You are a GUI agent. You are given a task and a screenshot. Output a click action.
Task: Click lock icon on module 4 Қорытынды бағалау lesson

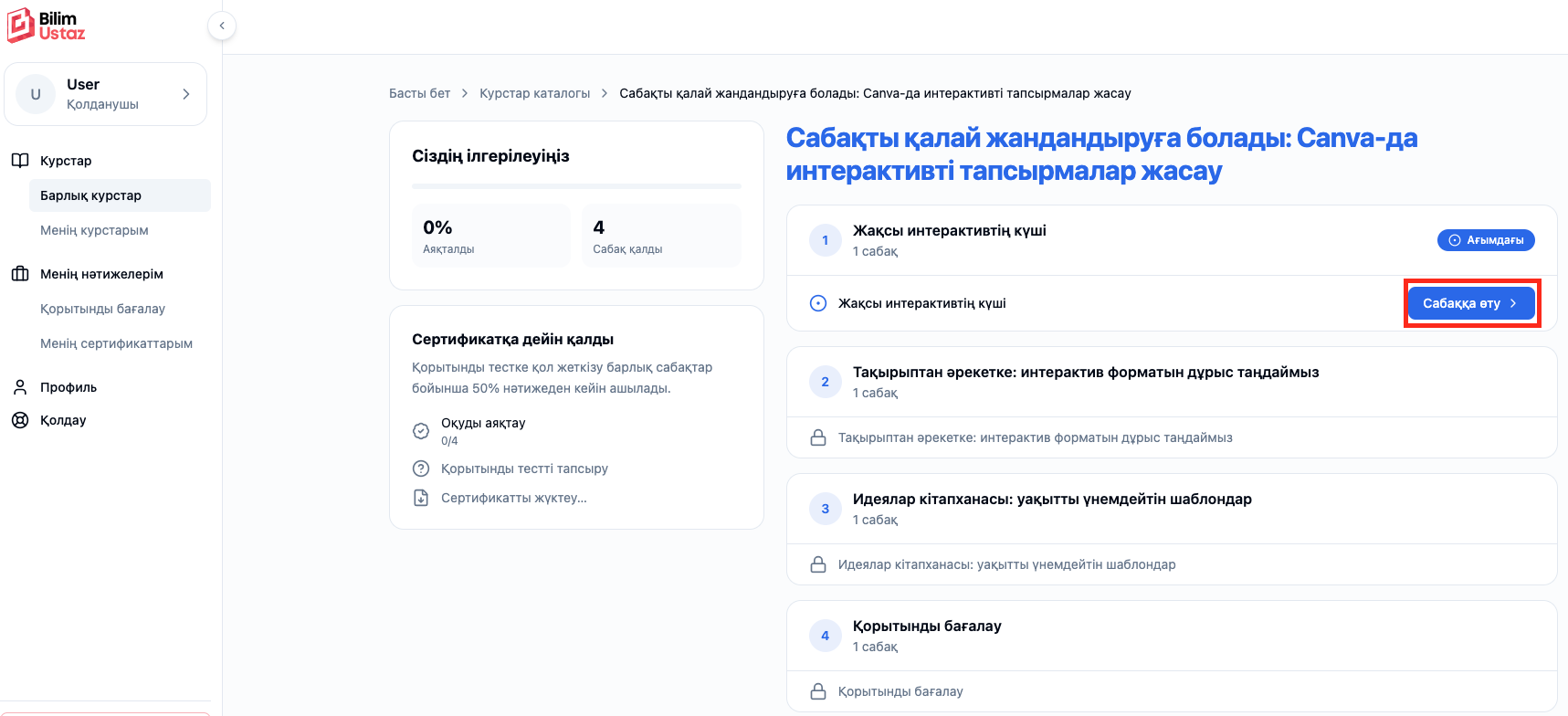(x=818, y=691)
